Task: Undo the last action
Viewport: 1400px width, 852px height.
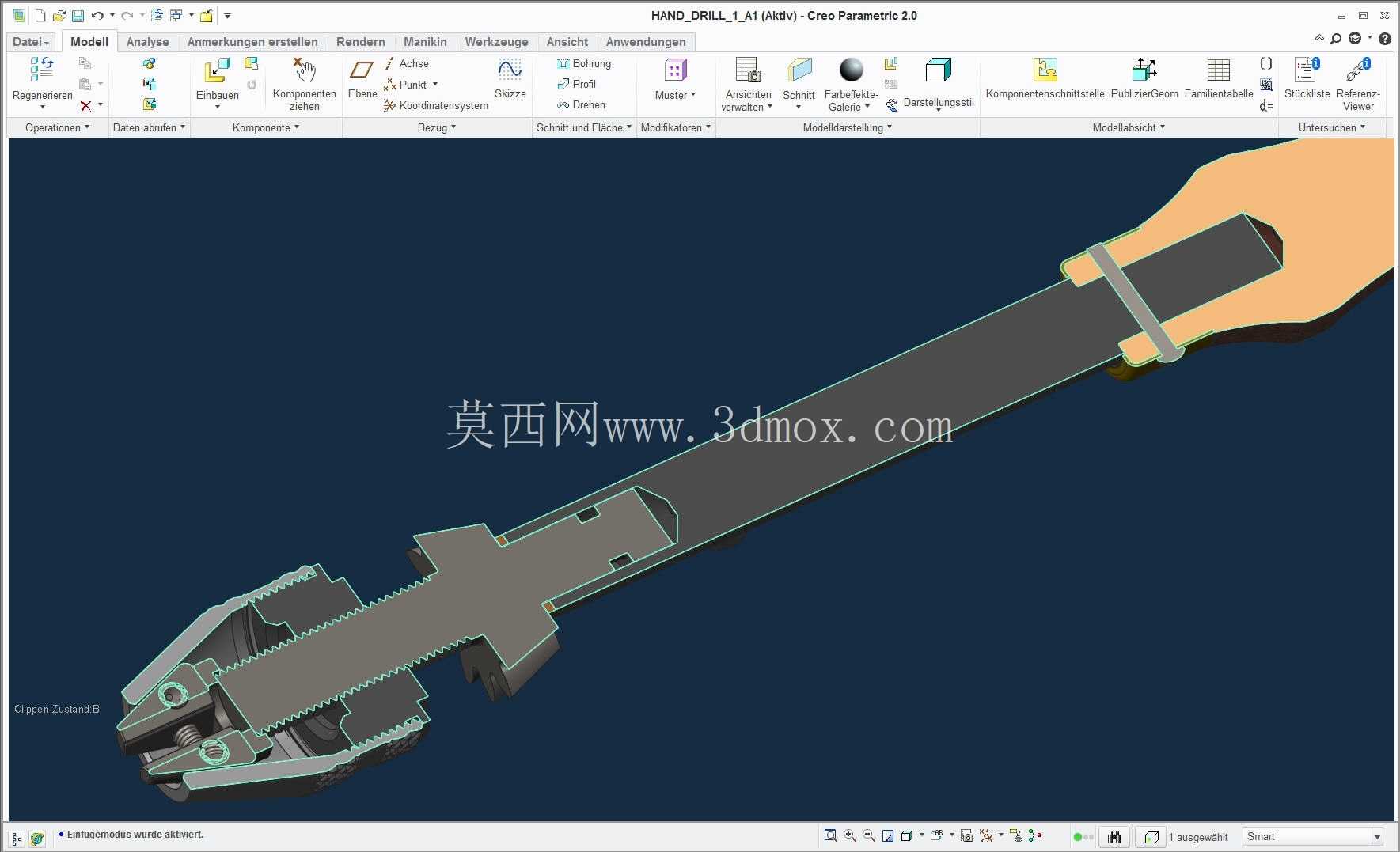Action: 97,16
